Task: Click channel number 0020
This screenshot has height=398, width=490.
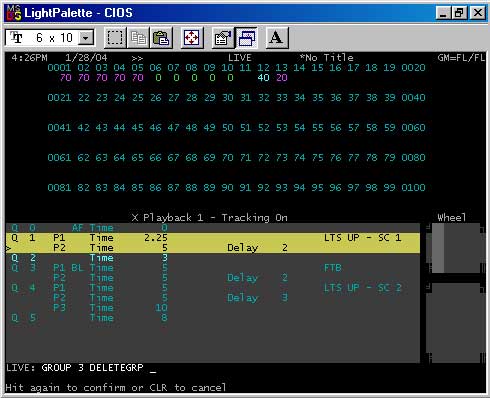Action: point(413,68)
